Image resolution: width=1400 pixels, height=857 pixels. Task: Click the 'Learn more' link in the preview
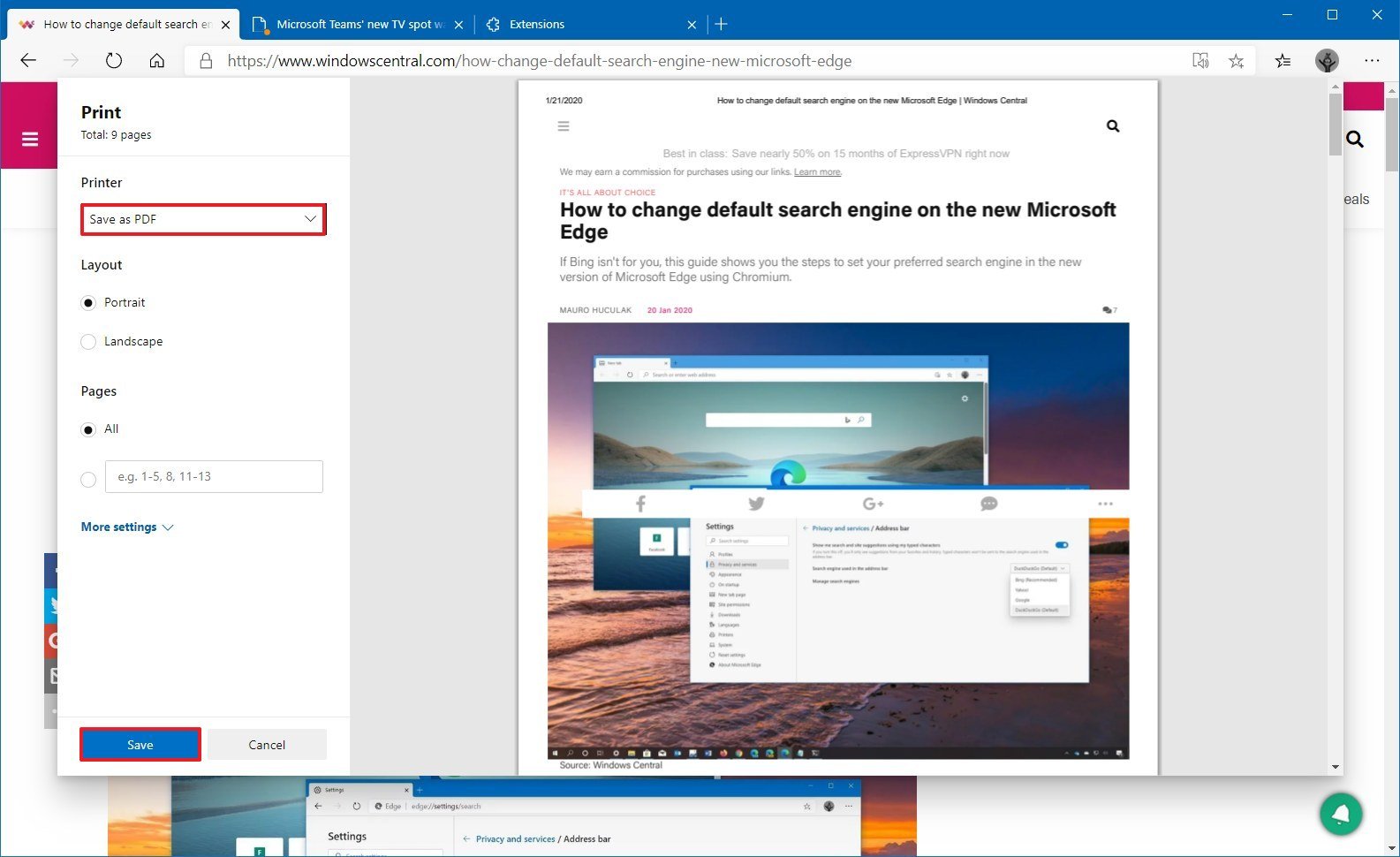point(817,172)
